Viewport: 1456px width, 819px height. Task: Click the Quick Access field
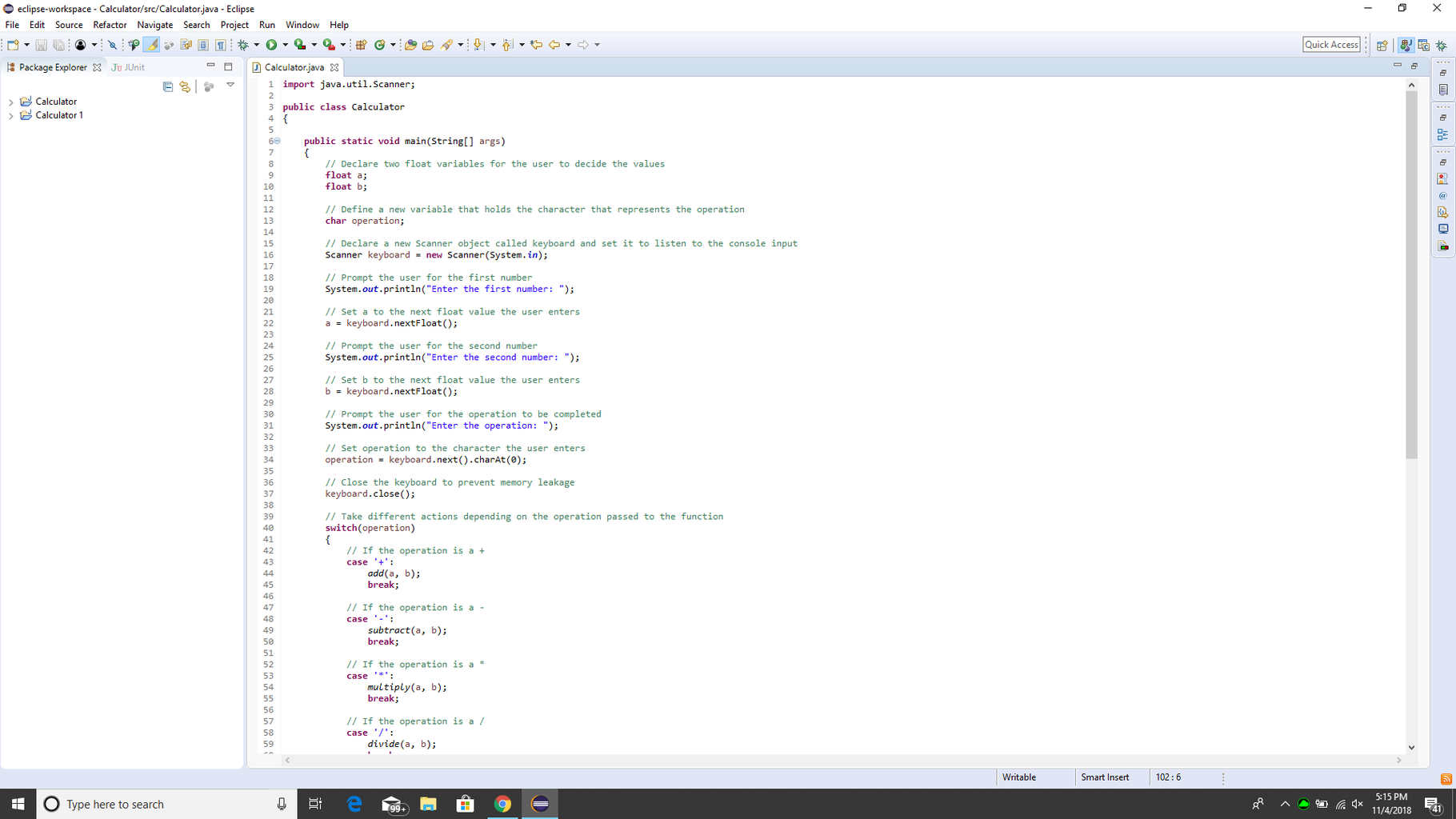(1331, 44)
